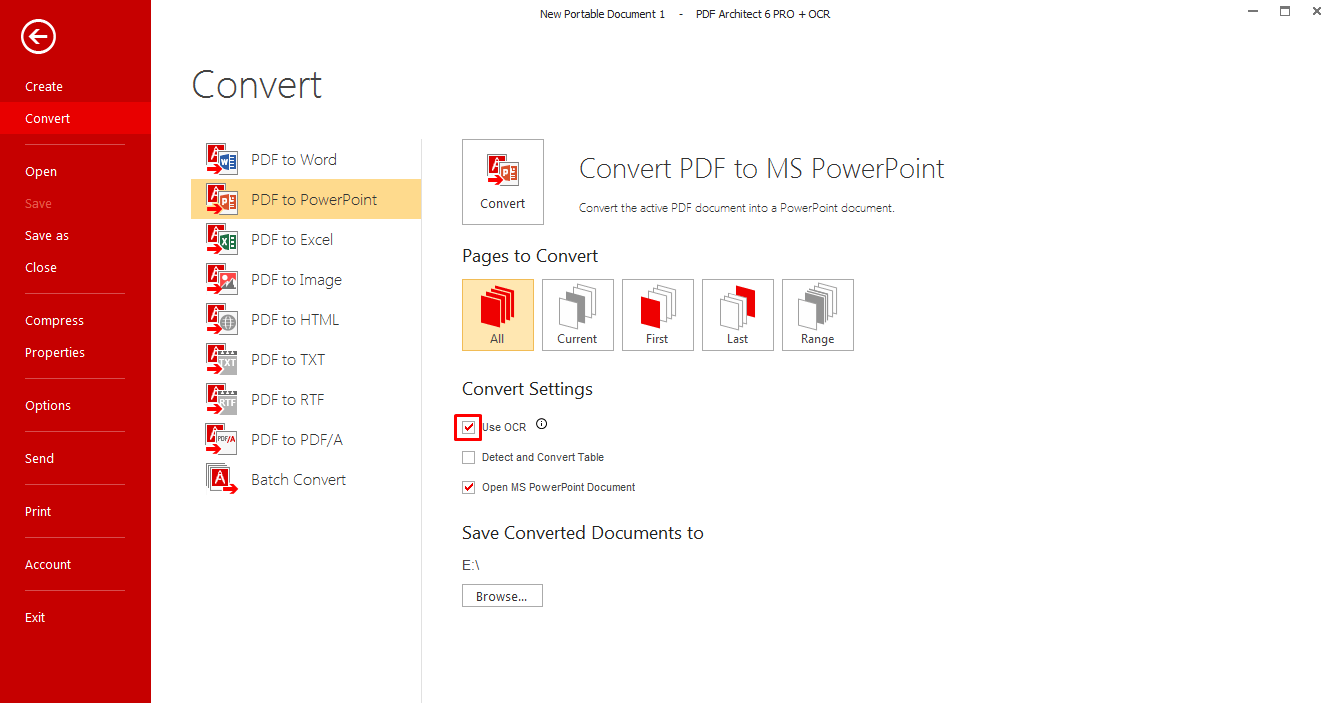Enable Detect and Convert Table
The image size is (1334, 703).
pos(469,457)
